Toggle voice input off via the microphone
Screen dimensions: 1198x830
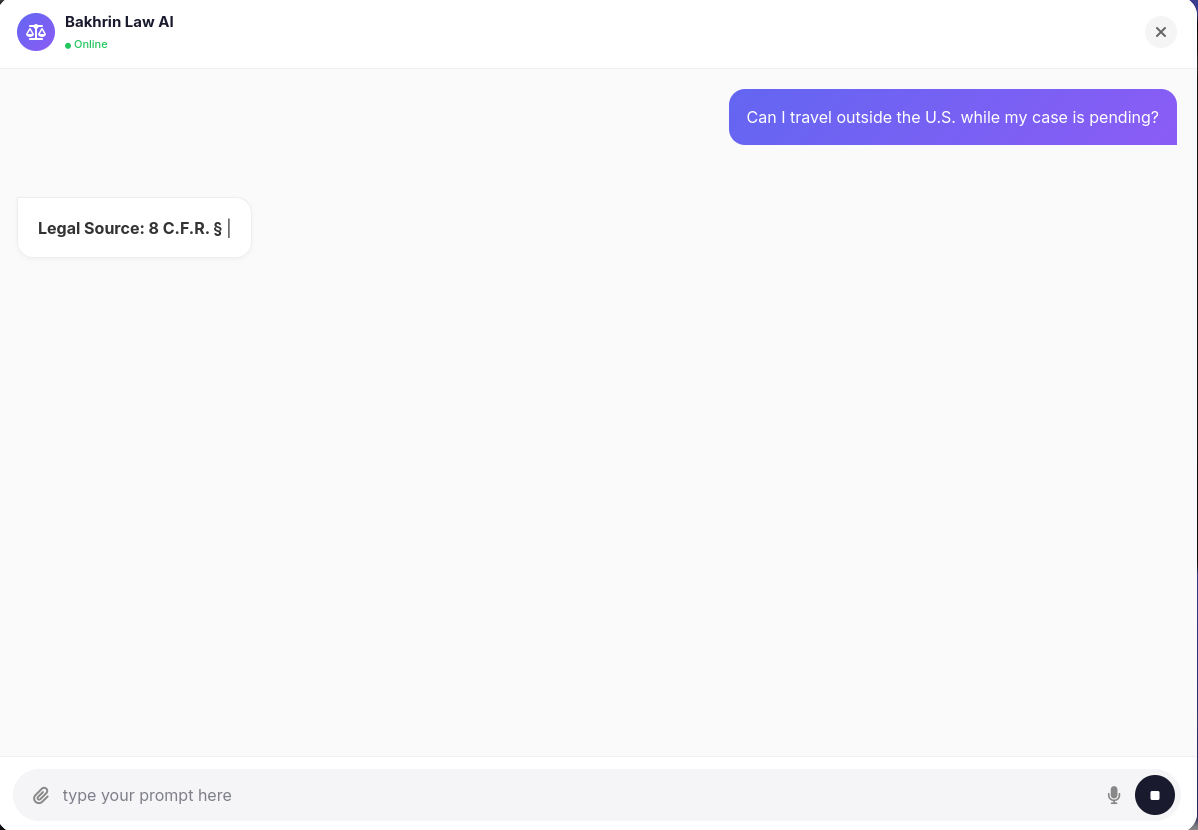[1114, 795]
